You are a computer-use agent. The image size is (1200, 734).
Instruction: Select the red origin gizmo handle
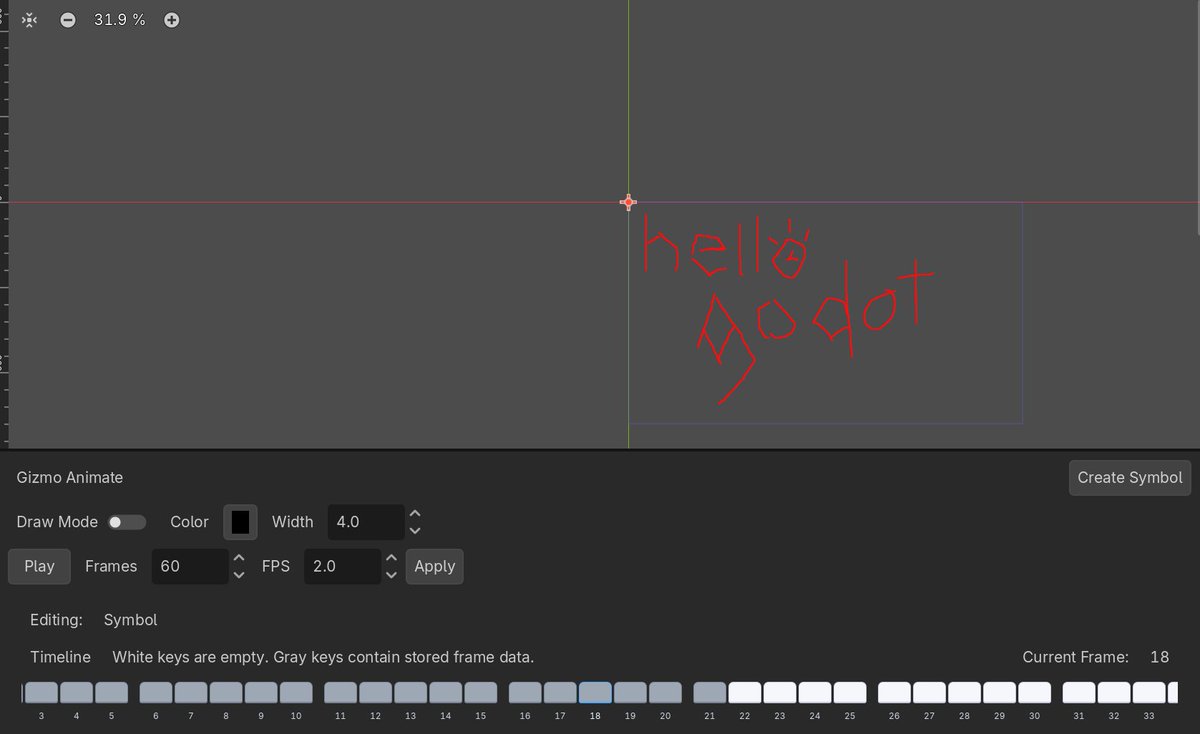coord(628,202)
